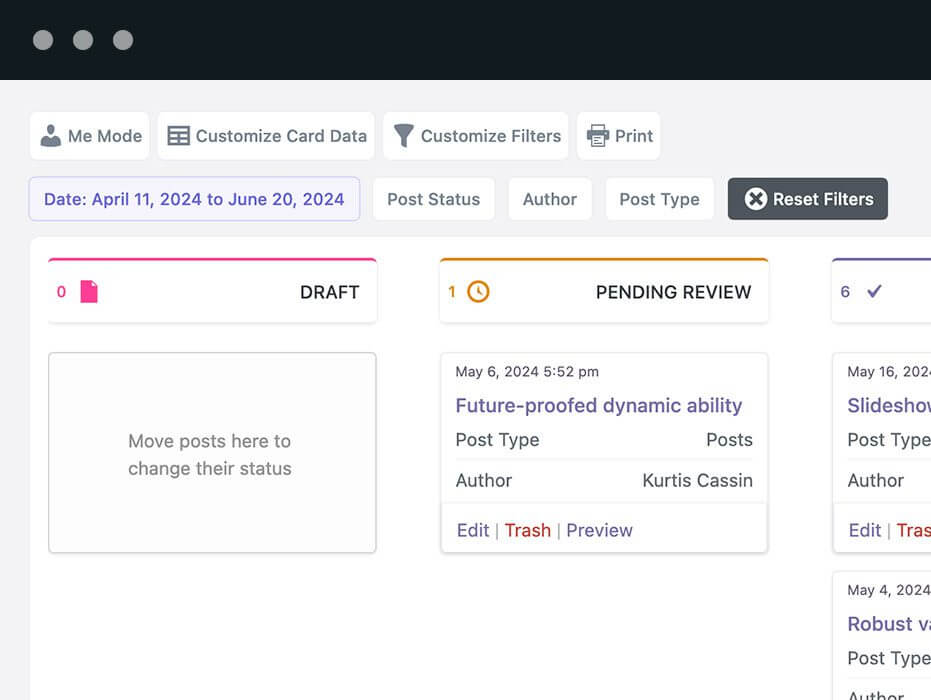Edit the Future-proofed dynamic ability post
Viewport: 931px width, 700px height.
(473, 530)
